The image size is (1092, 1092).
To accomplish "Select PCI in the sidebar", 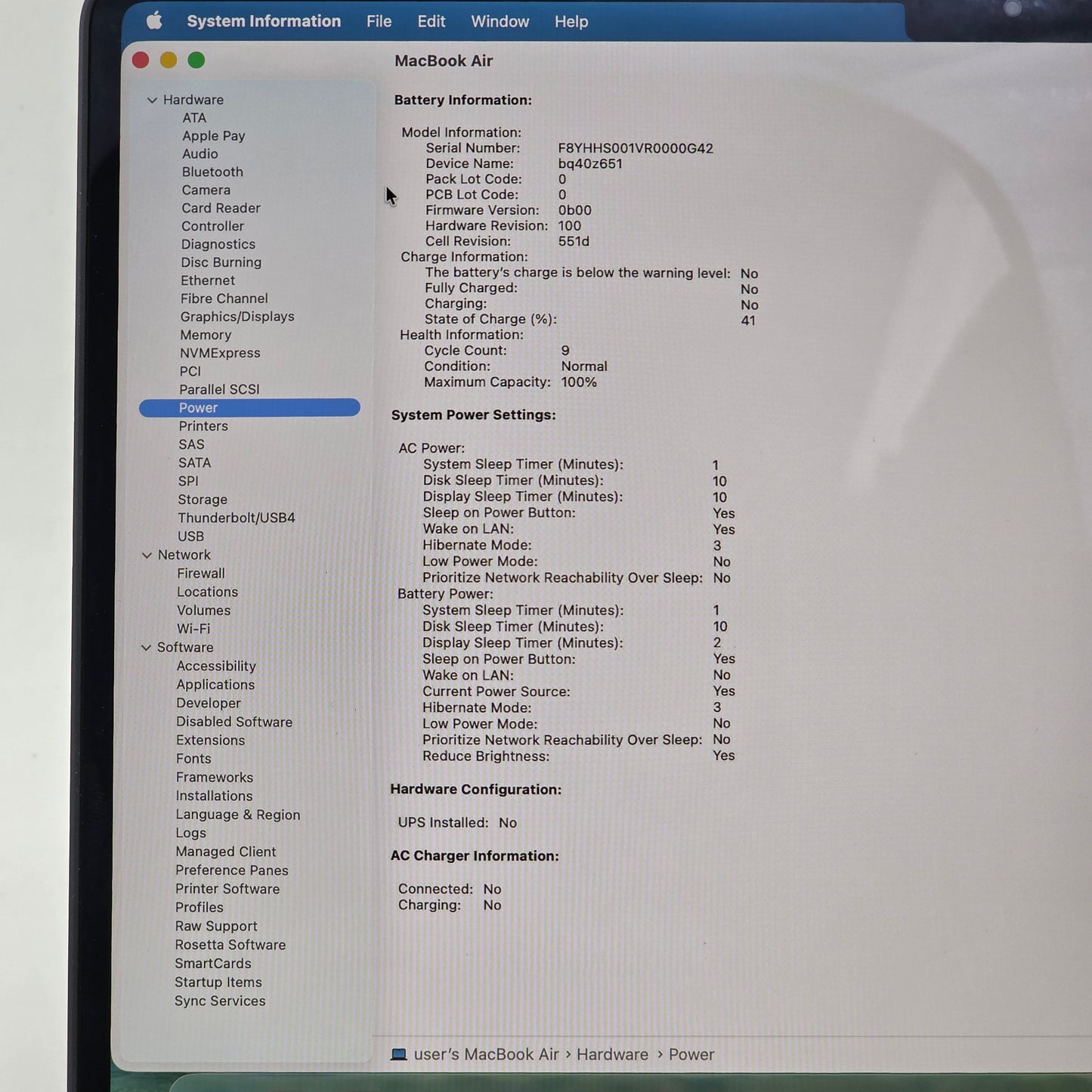I will pyautogui.click(x=190, y=371).
